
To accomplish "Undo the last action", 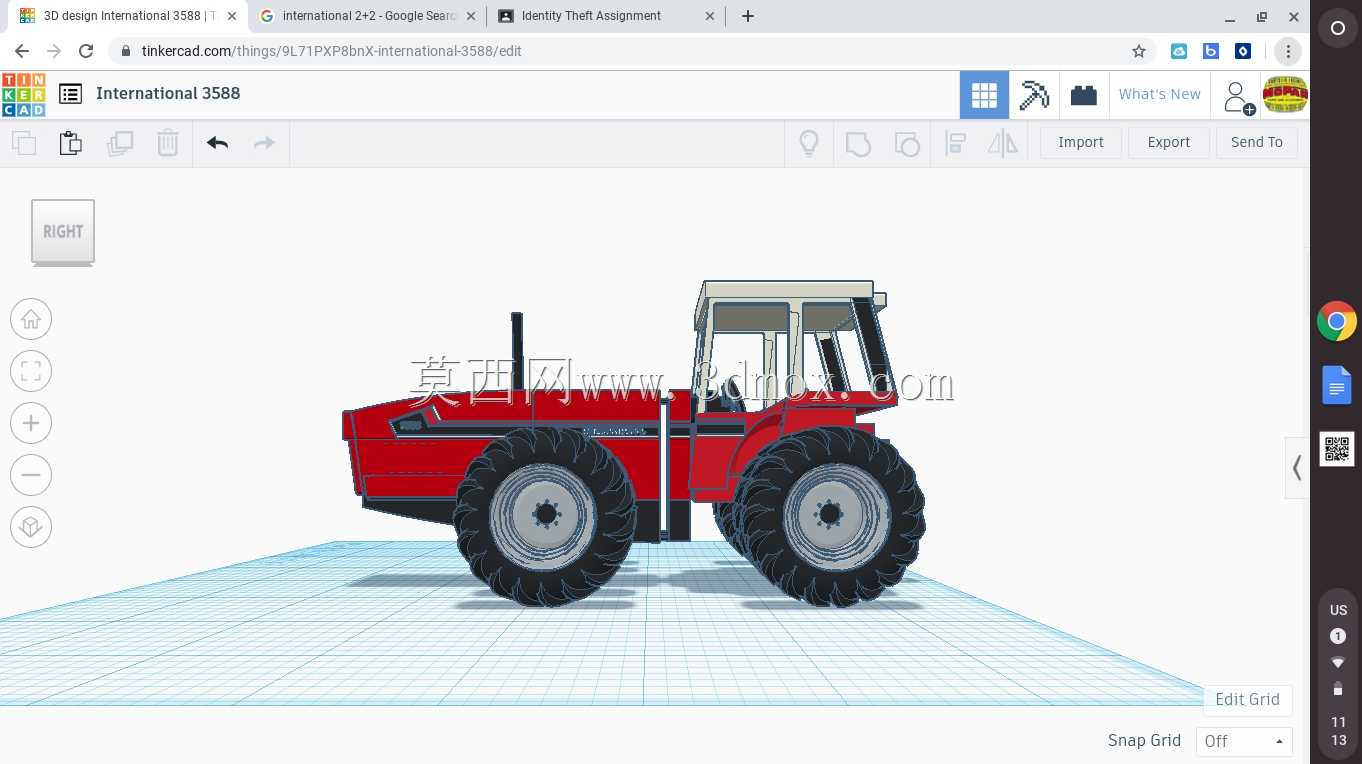I will (218, 143).
